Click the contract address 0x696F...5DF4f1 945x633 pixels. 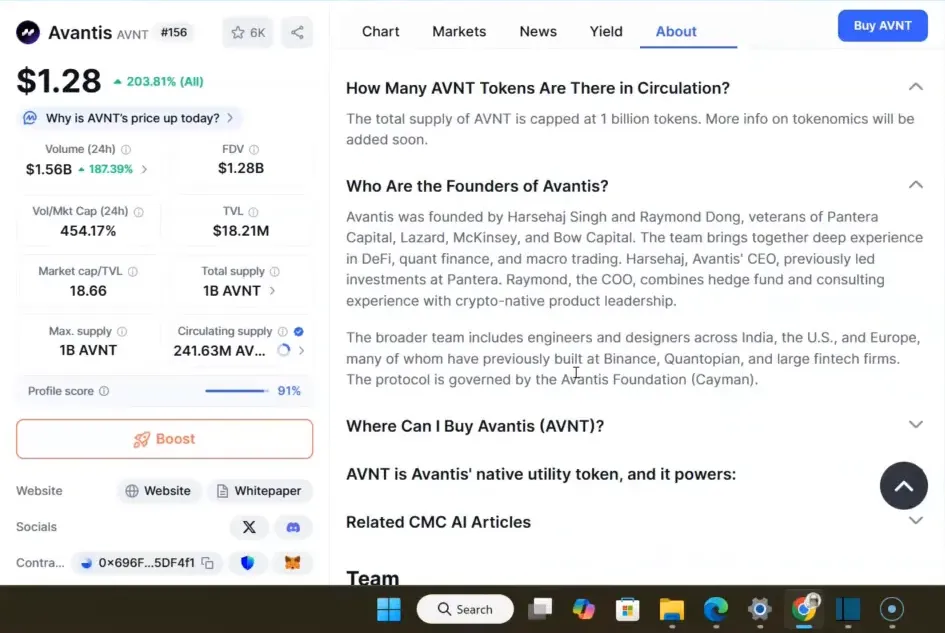click(146, 563)
